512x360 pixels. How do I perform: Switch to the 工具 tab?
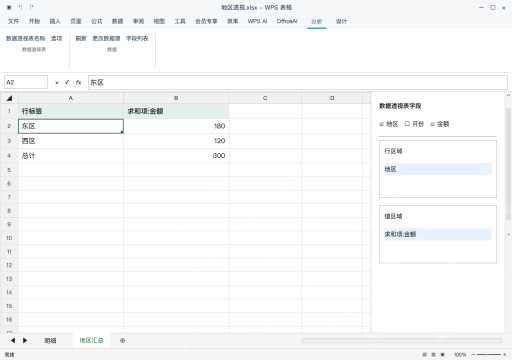pyautogui.click(x=180, y=21)
